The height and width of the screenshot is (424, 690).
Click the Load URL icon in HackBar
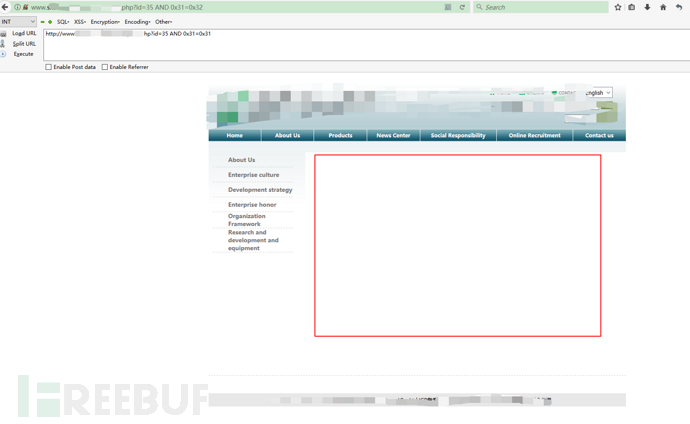pyautogui.click(x=4, y=33)
